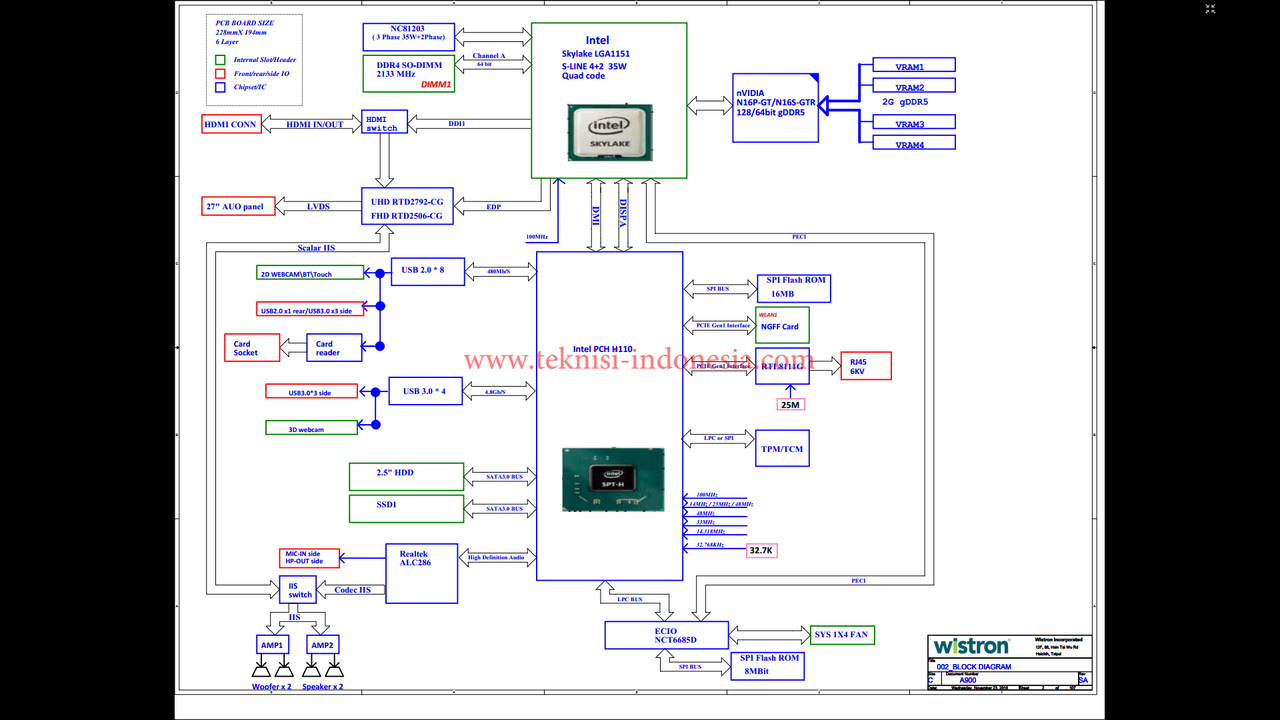Image resolution: width=1280 pixels, height=720 pixels.
Task: Click the Channel A 64 bit label
Action: (x=488, y=59)
